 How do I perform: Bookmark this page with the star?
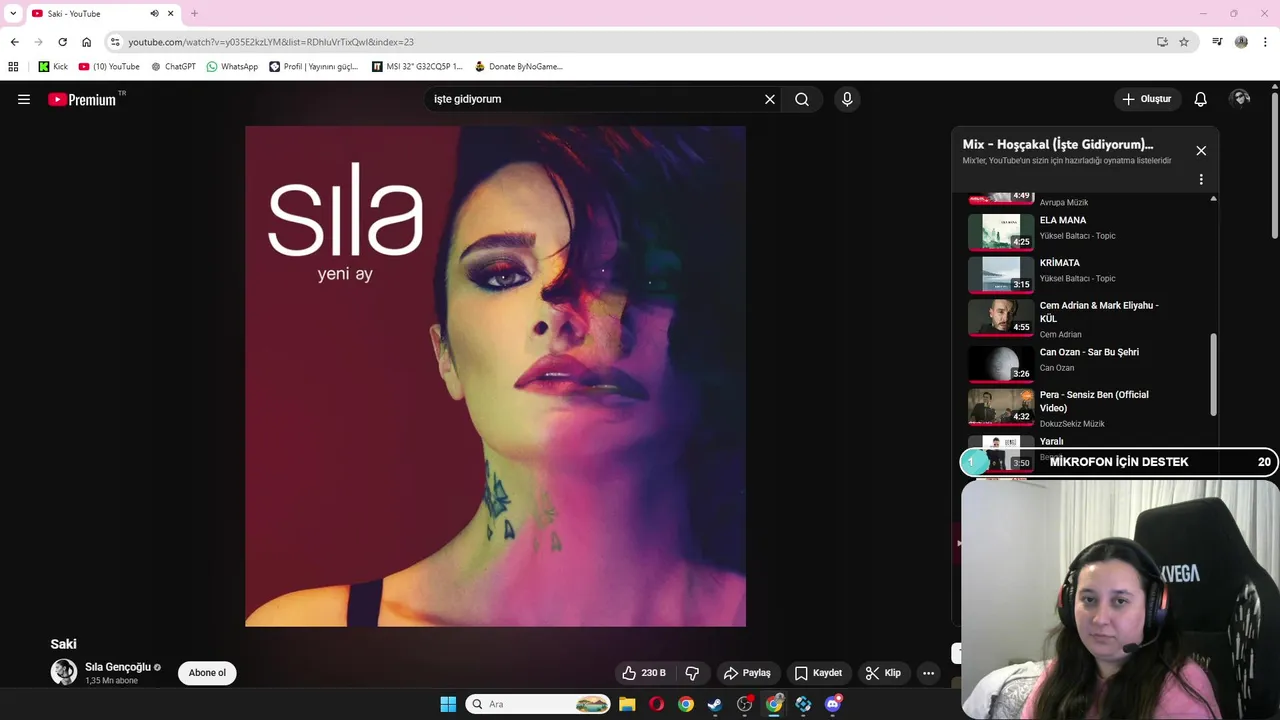point(1184,42)
